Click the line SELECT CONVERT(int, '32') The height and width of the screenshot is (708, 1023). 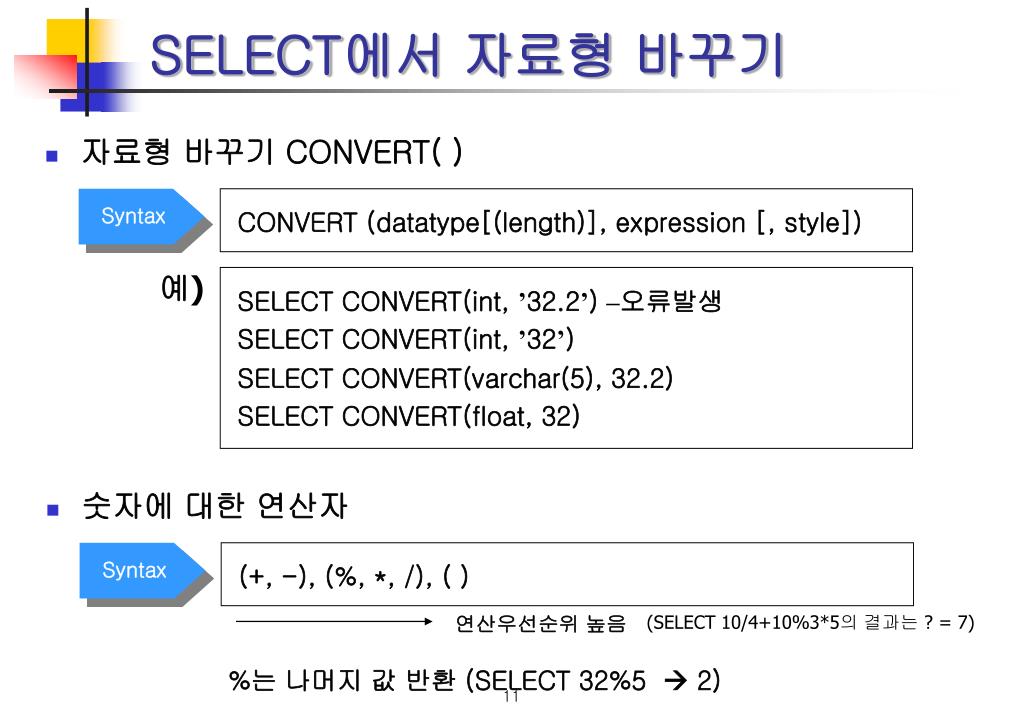pyautogui.click(x=405, y=339)
